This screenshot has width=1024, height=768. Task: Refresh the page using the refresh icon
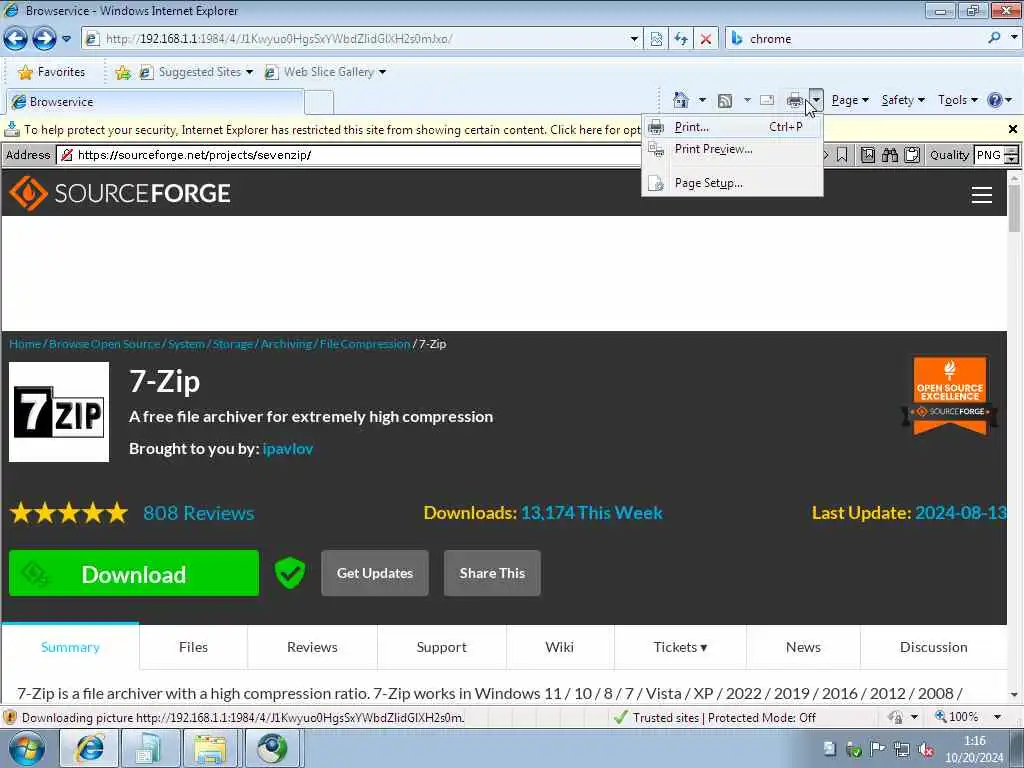click(x=681, y=39)
